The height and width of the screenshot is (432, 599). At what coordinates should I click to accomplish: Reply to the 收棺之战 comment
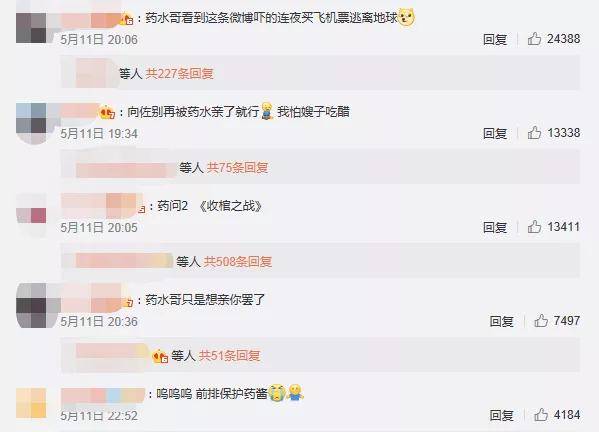(x=495, y=227)
